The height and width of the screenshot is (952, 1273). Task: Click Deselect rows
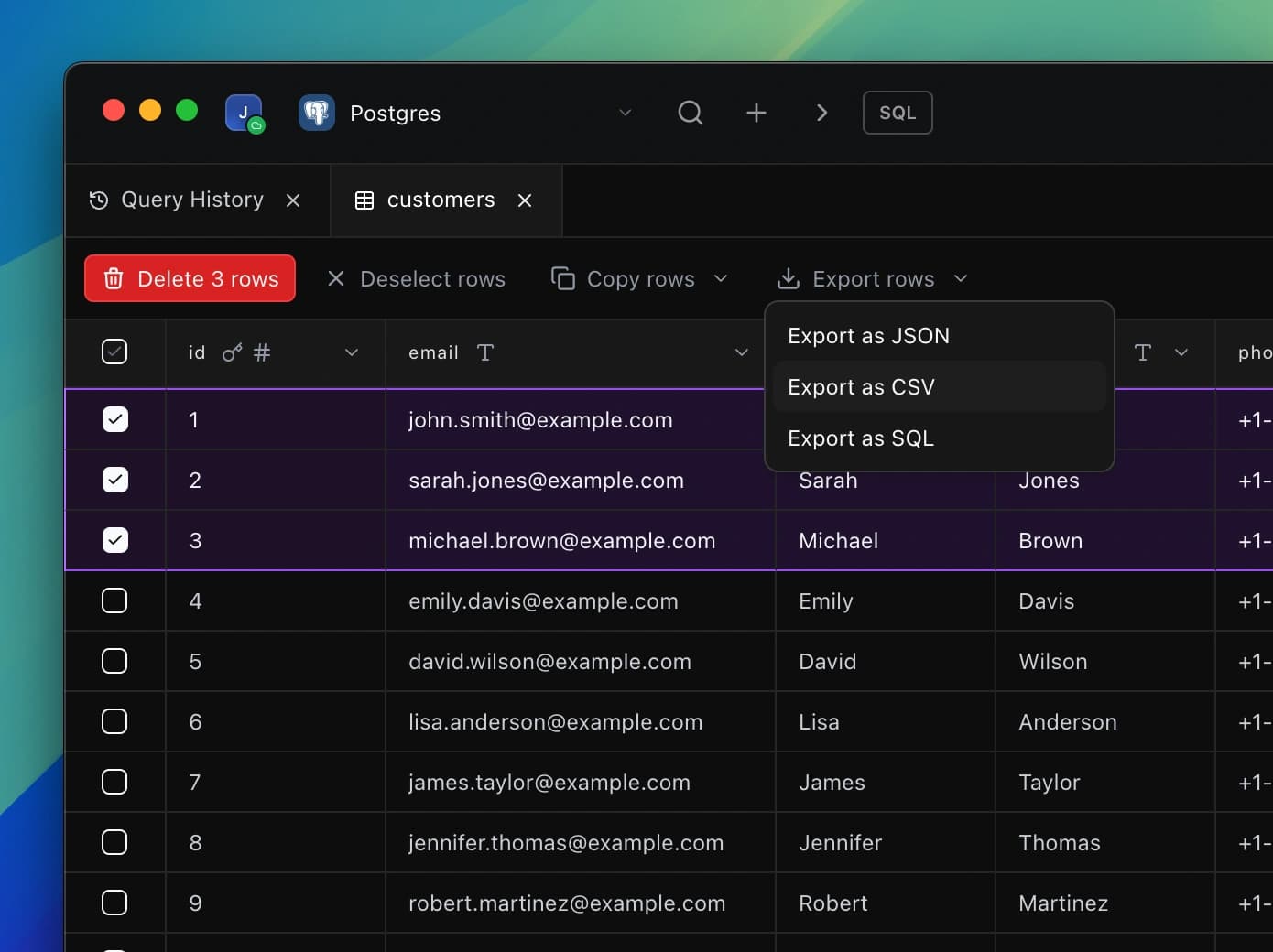(x=417, y=278)
